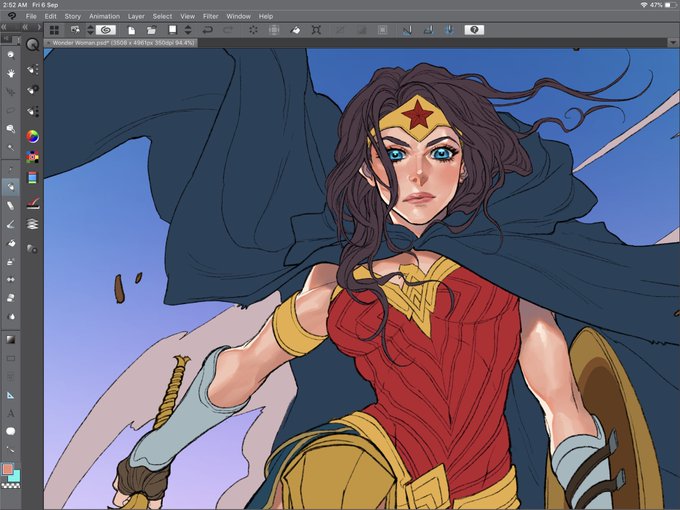Open the Select menu
Image resolution: width=680 pixels, height=510 pixels.
point(162,16)
